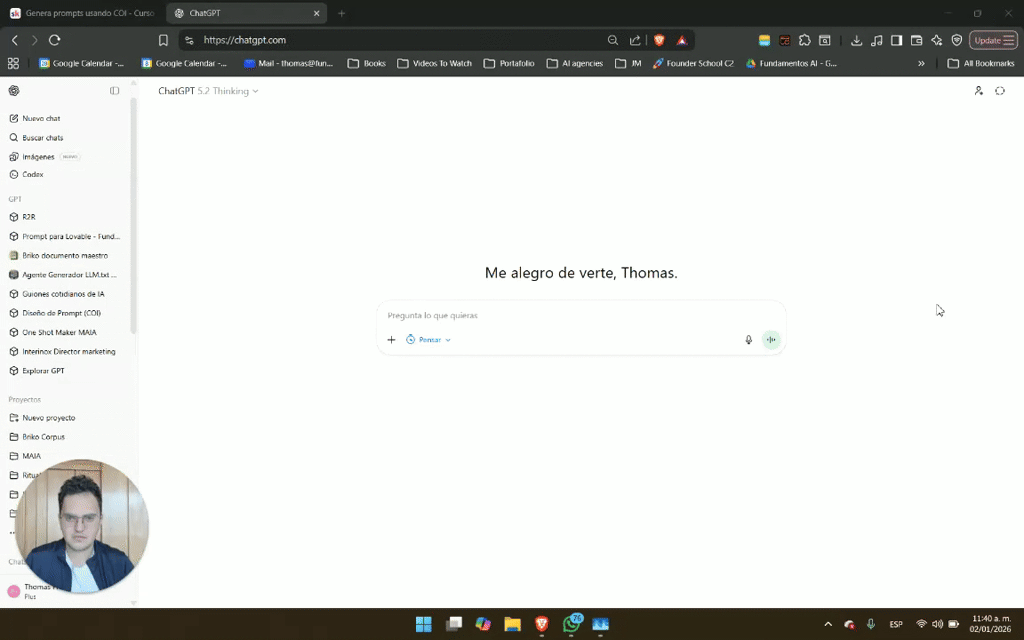Open the Brave VPN shield icon
Viewport: 1024px width, 640px height.
[x=957, y=40]
